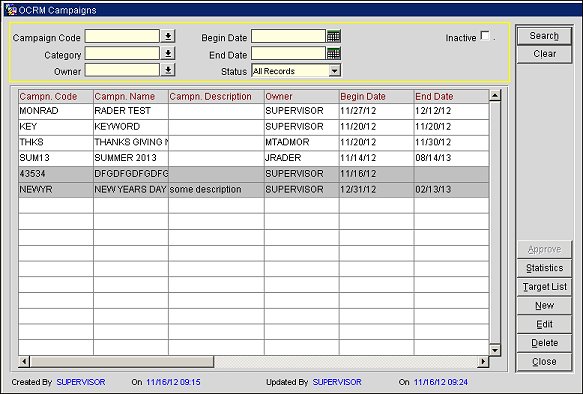Click the vertical scrollbar up arrow
The height and width of the screenshot is (394, 583).
click(495, 96)
